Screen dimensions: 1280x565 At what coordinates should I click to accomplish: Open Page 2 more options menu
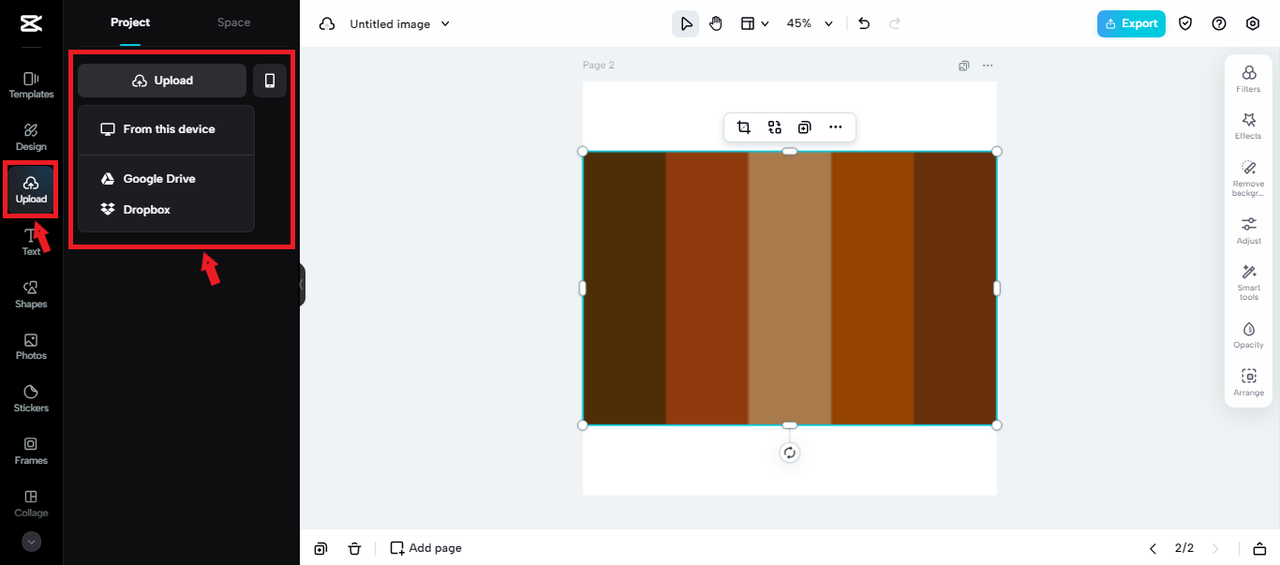pos(988,66)
